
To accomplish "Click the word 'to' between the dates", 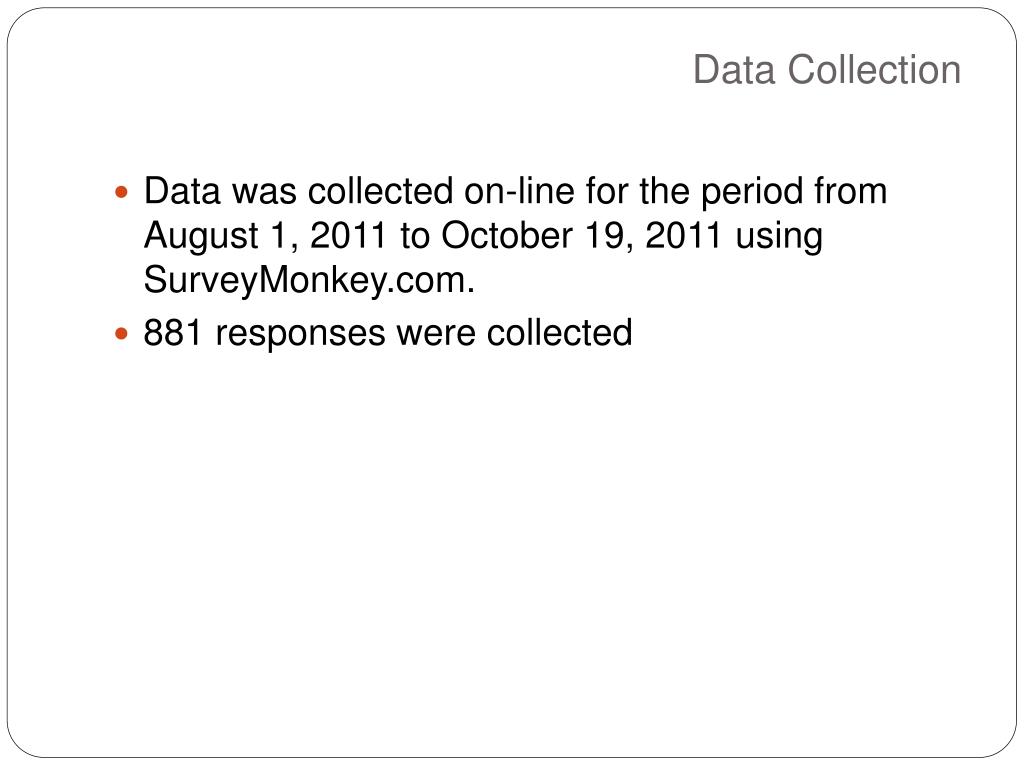I will [x=415, y=236].
